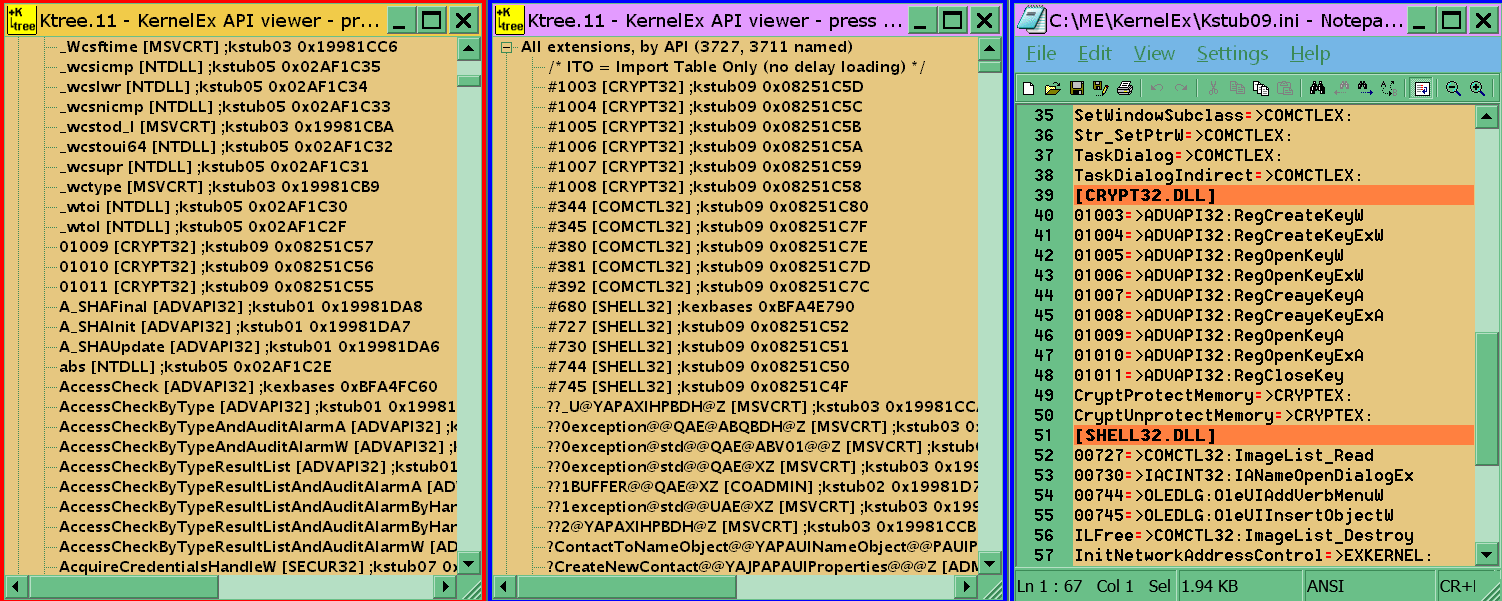The height and width of the screenshot is (601, 1502).
Task: Select '#344 [COMCTL32]' row
Action: click(x=708, y=207)
